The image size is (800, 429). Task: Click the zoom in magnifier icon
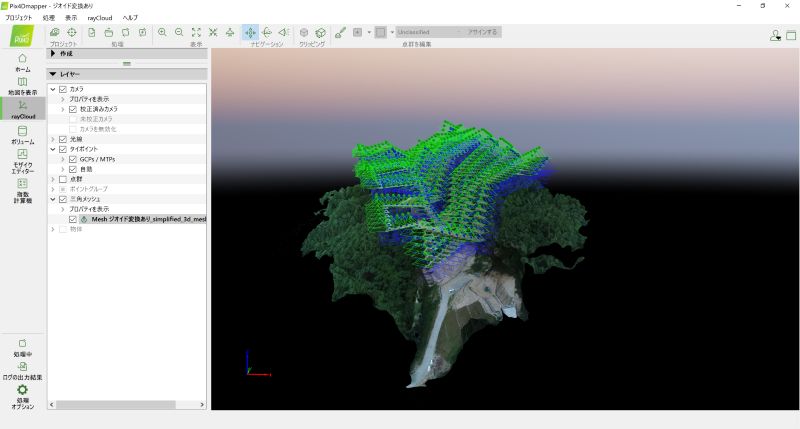coord(162,32)
